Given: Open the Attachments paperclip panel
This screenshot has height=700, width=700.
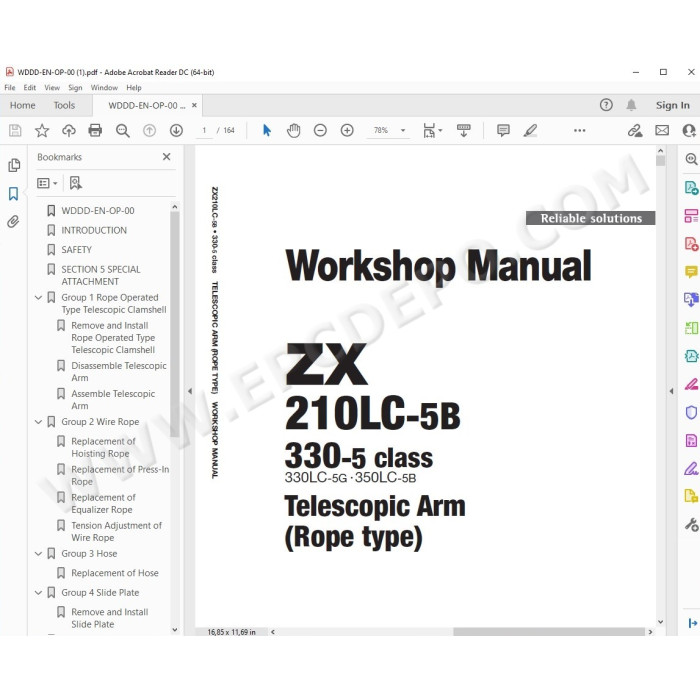Looking at the screenshot, I should click(13, 221).
